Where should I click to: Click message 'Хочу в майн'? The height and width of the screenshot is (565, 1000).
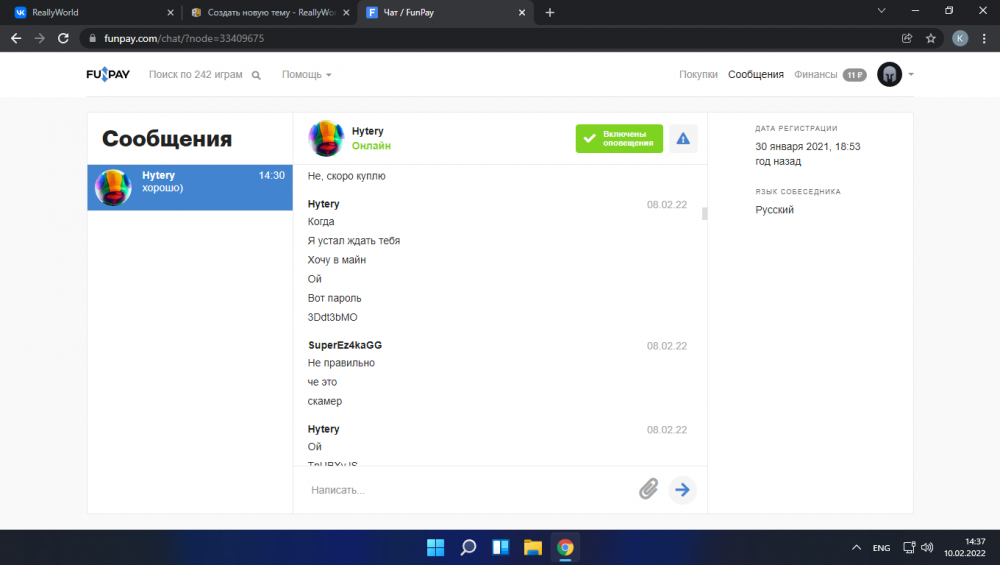click(337, 260)
